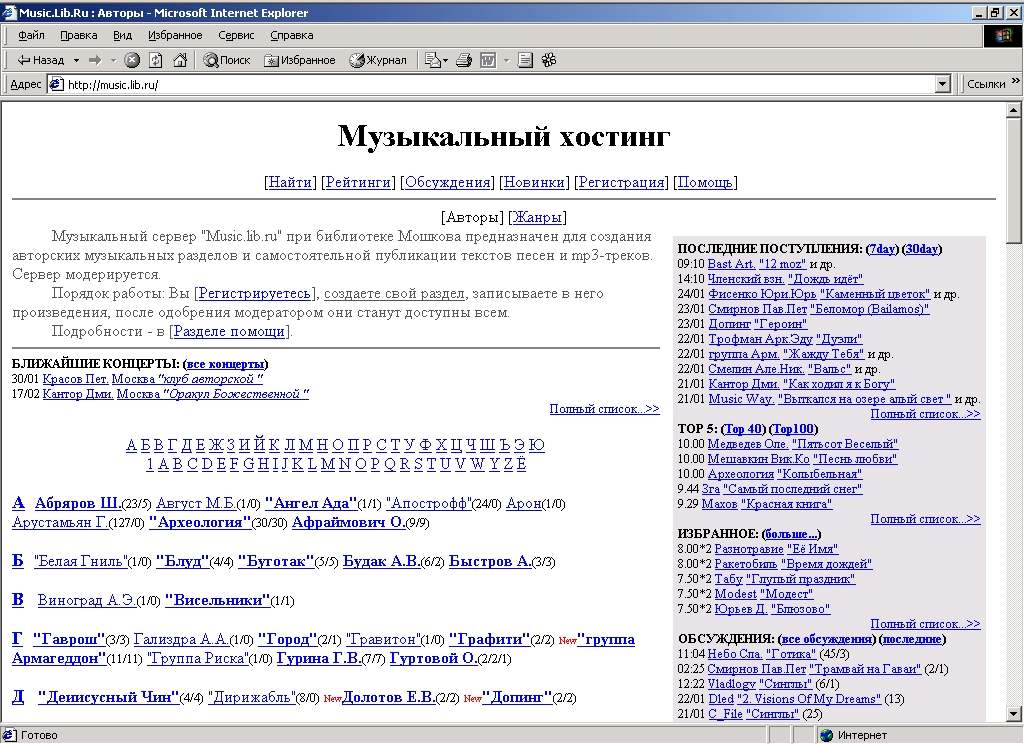Go back with the Назад button
This screenshot has height=744, width=1024.
pos(40,60)
